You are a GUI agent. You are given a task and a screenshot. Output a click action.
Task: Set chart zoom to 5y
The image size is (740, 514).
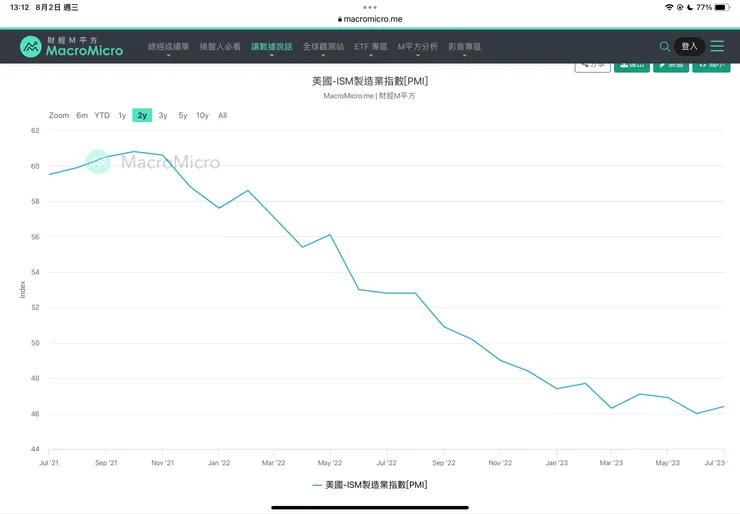click(x=183, y=115)
